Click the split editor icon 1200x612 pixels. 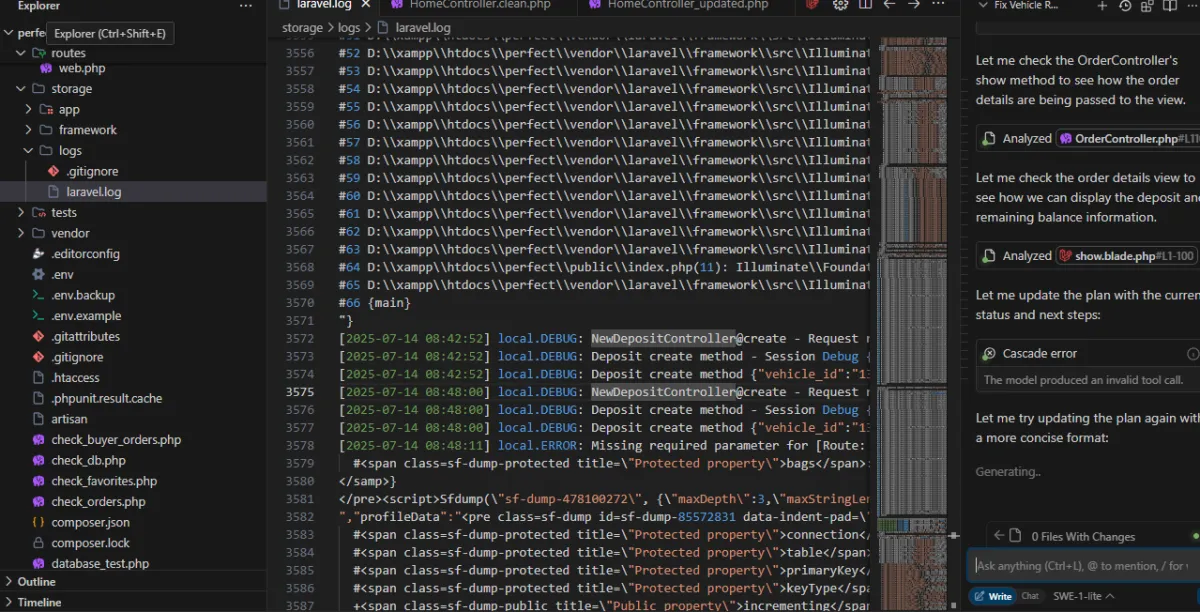pyautogui.click(x=864, y=5)
